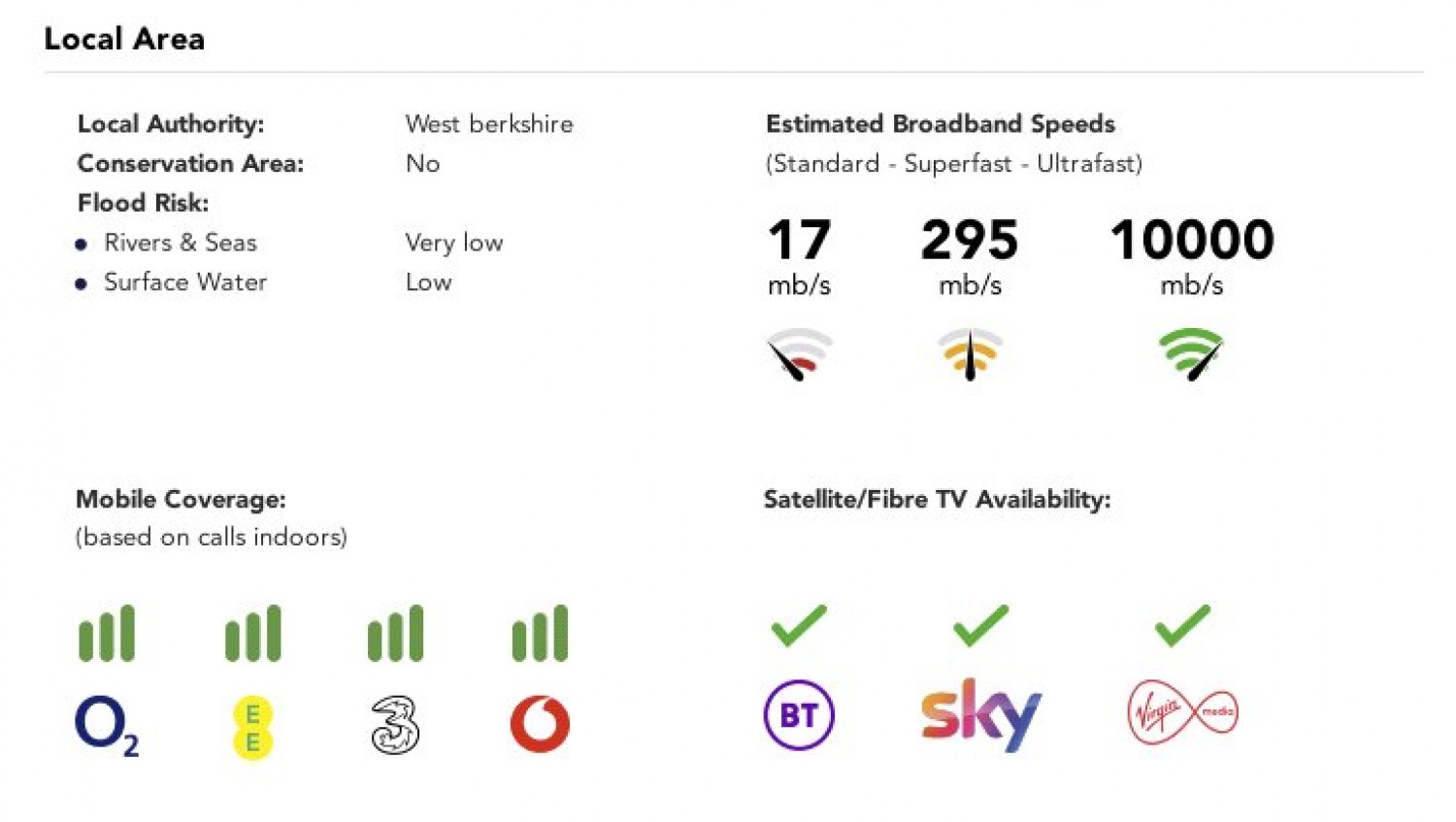
Task: Click the amber superfast-speed gauge icon
Action: tap(970, 354)
